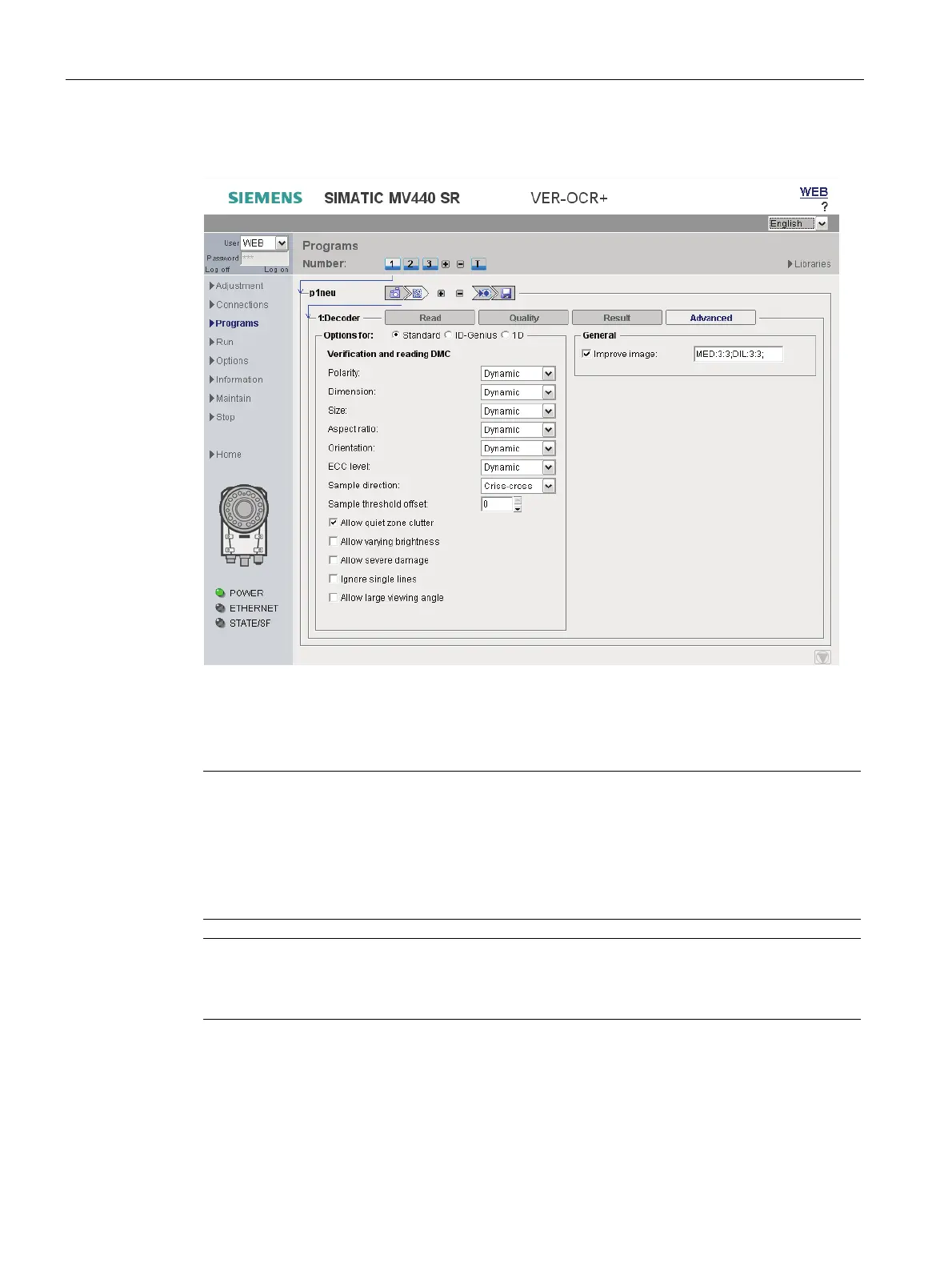Click the T program button
Image resolution: width=952 pixels, height=1271 pixels.
click(478, 264)
